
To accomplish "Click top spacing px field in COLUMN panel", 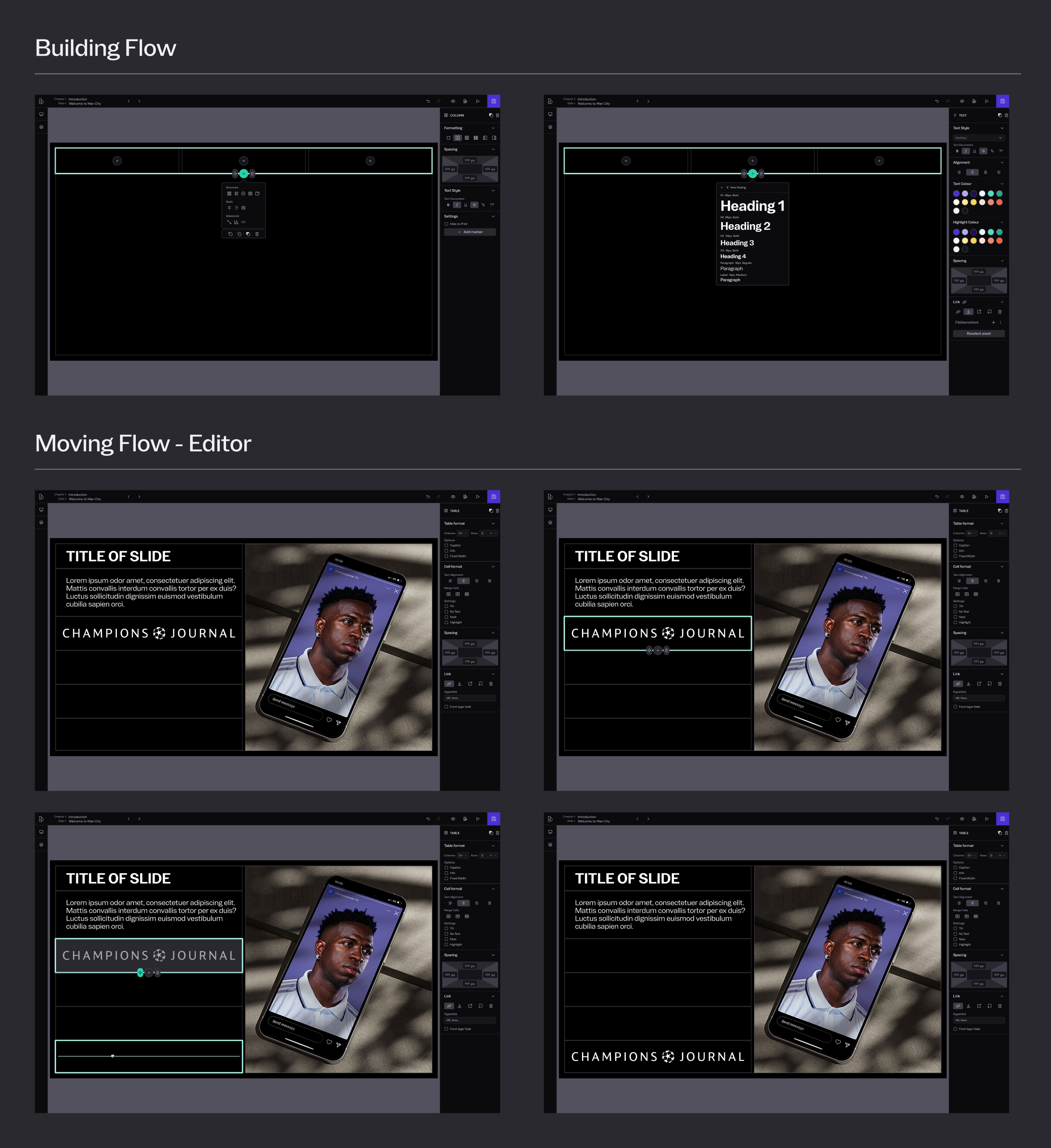I will click(x=470, y=160).
